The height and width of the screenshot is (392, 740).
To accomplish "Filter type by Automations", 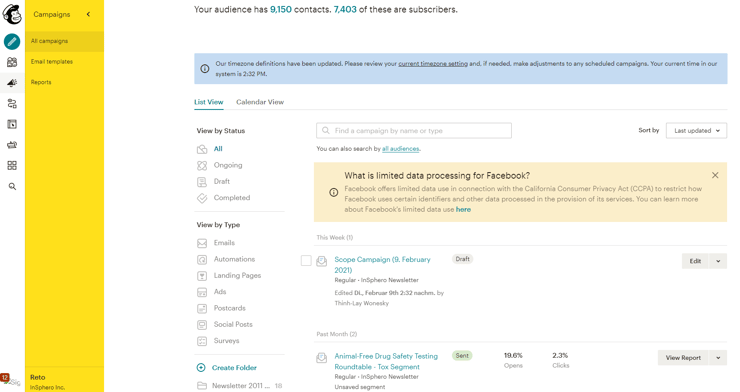I will (234, 259).
